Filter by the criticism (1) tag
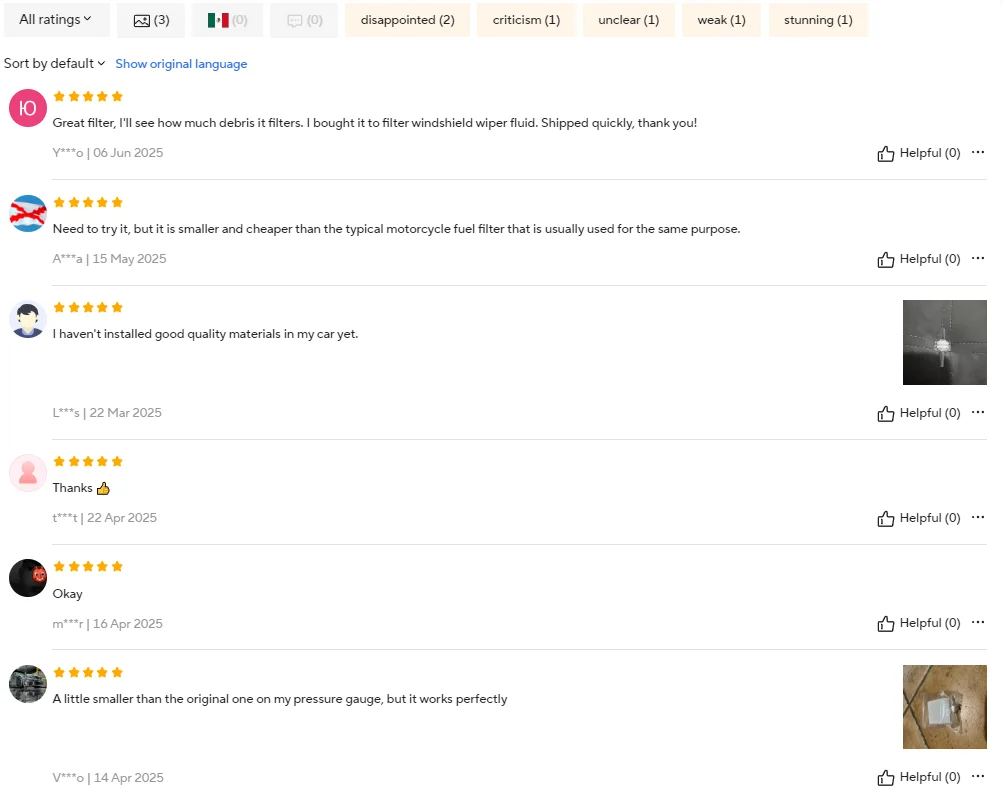The height and width of the screenshot is (791, 1002). (x=527, y=20)
